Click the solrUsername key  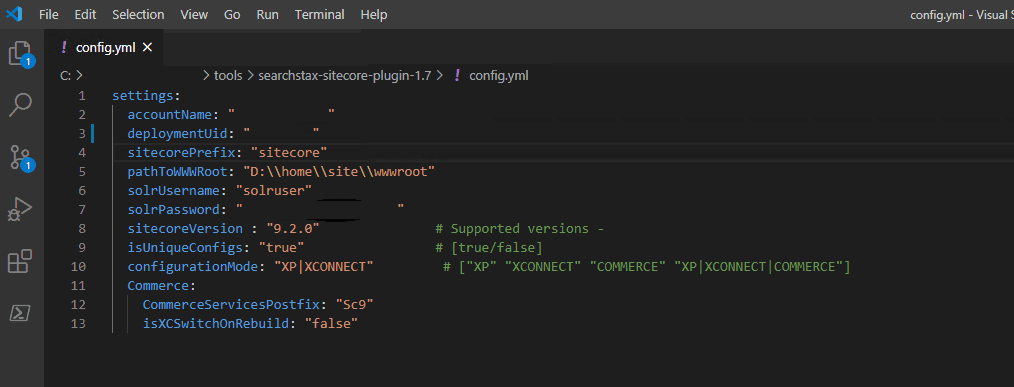pos(173,190)
